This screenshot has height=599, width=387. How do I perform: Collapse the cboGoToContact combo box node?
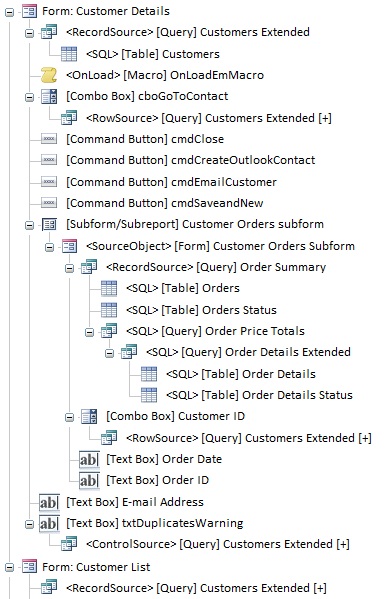29,97
